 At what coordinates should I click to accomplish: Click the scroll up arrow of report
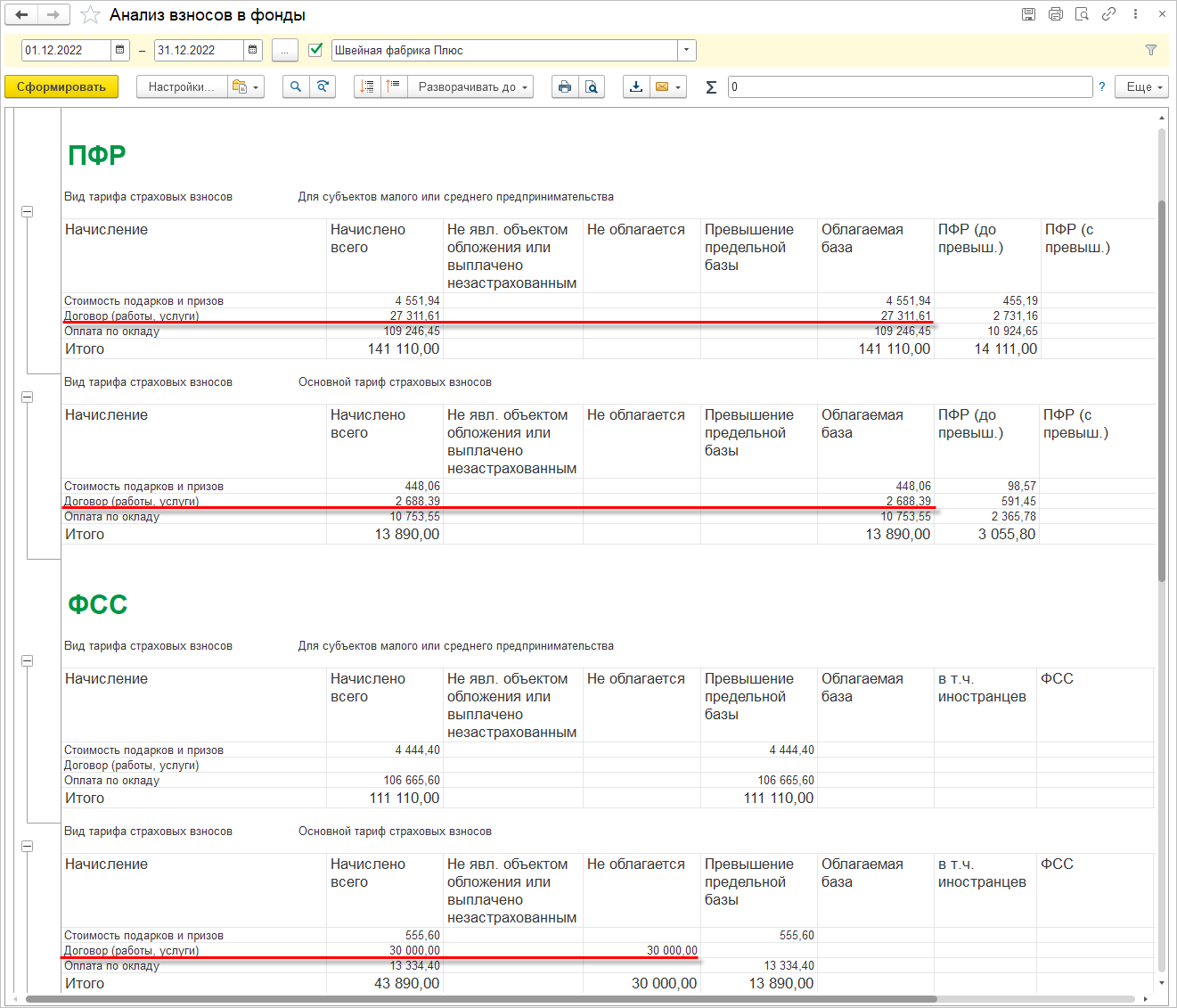click(1162, 118)
